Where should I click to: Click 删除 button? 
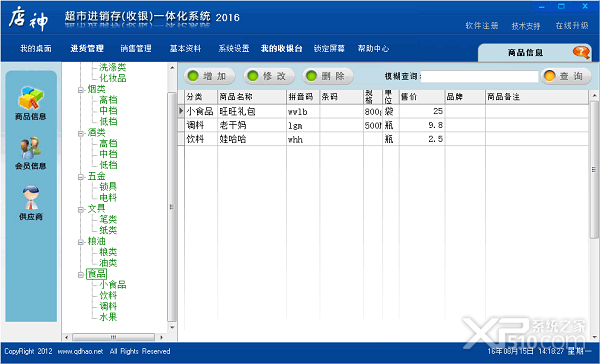(328, 76)
